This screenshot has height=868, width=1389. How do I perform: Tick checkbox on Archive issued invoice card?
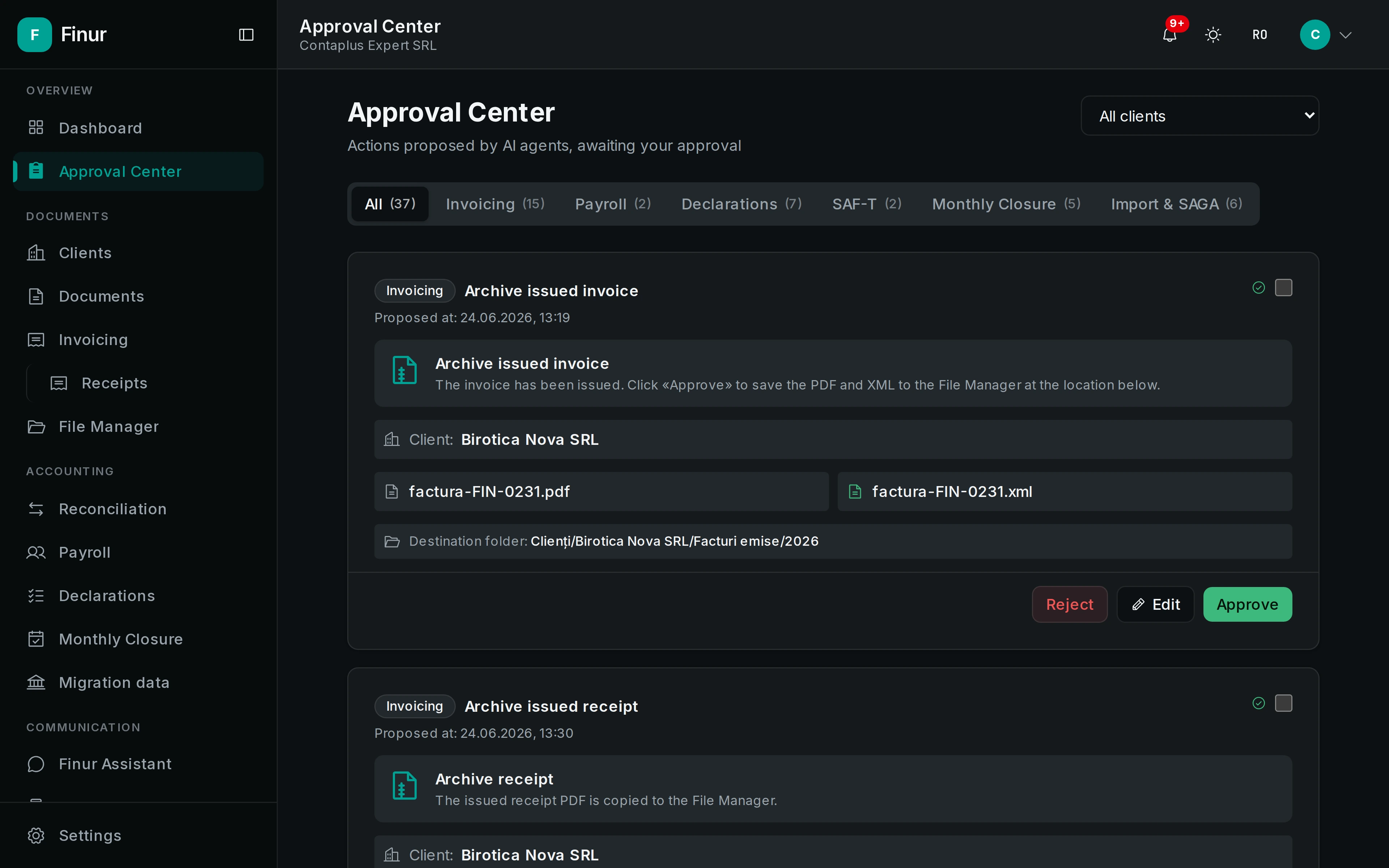pyautogui.click(x=1283, y=288)
